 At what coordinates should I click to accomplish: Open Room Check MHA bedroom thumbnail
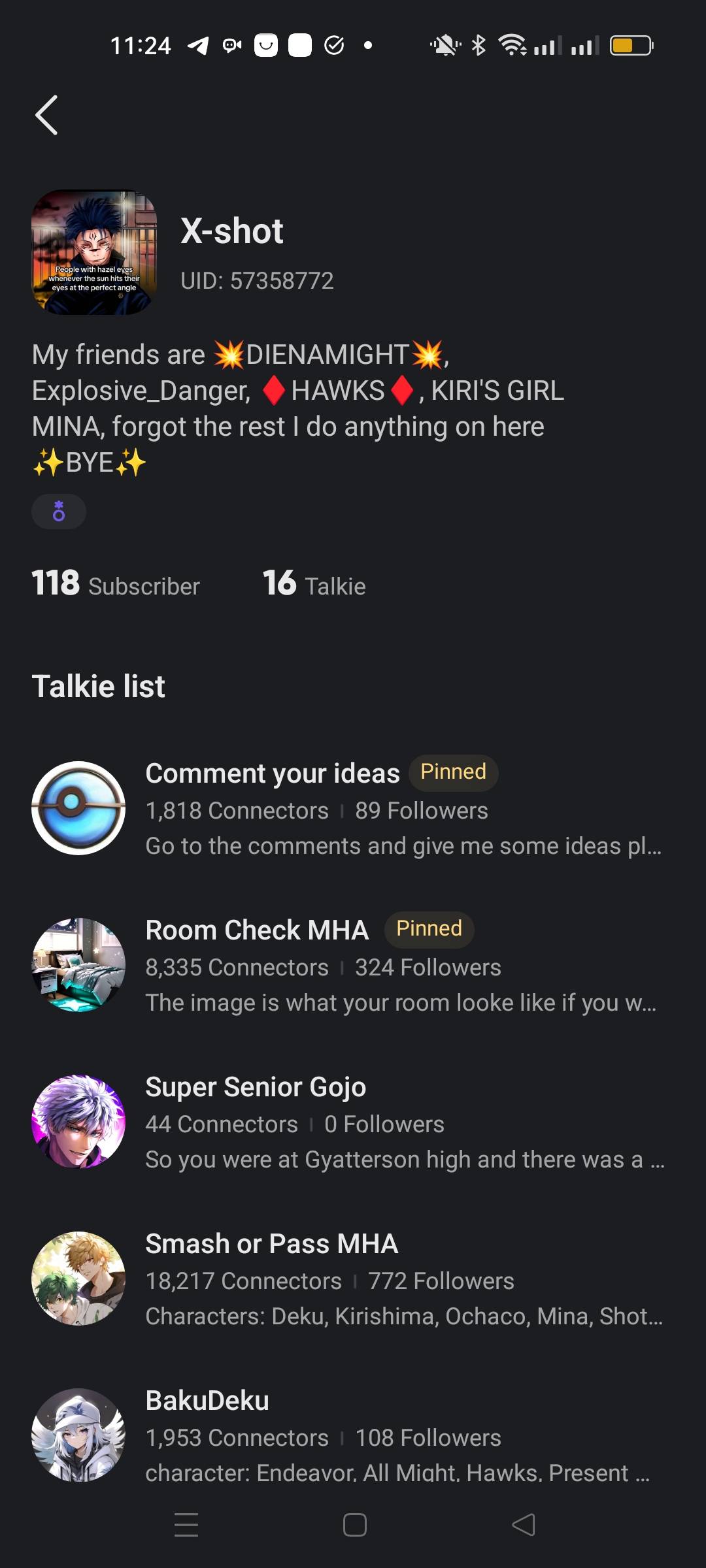[x=78, y=965]
